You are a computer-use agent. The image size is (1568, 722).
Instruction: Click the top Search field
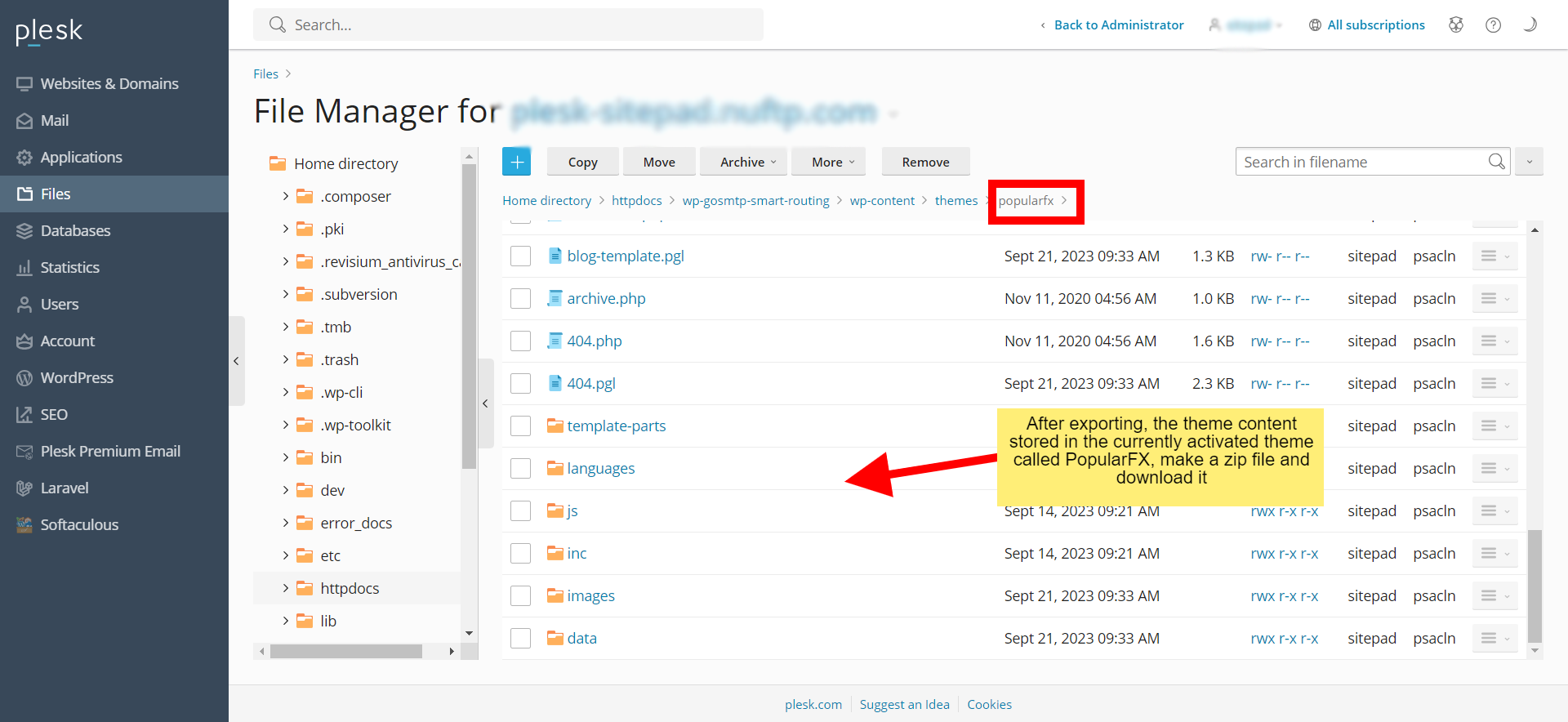(508, 25)
